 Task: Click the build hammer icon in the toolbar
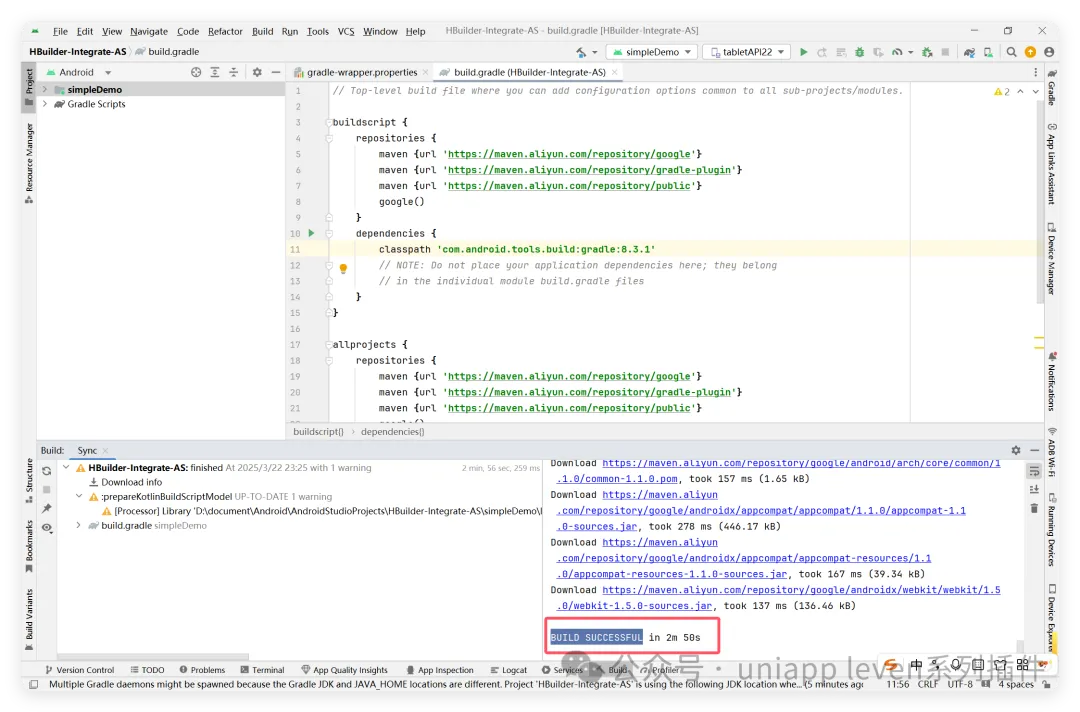pos(582,52)
